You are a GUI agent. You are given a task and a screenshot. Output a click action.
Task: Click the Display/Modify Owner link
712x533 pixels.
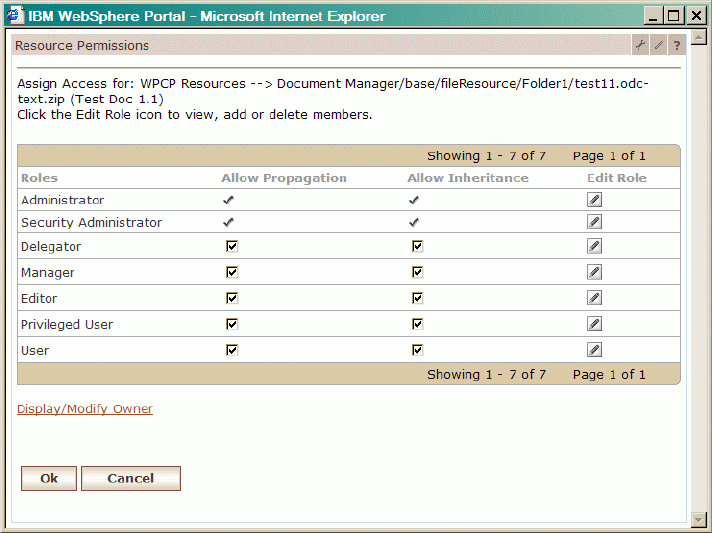[85, 409]
